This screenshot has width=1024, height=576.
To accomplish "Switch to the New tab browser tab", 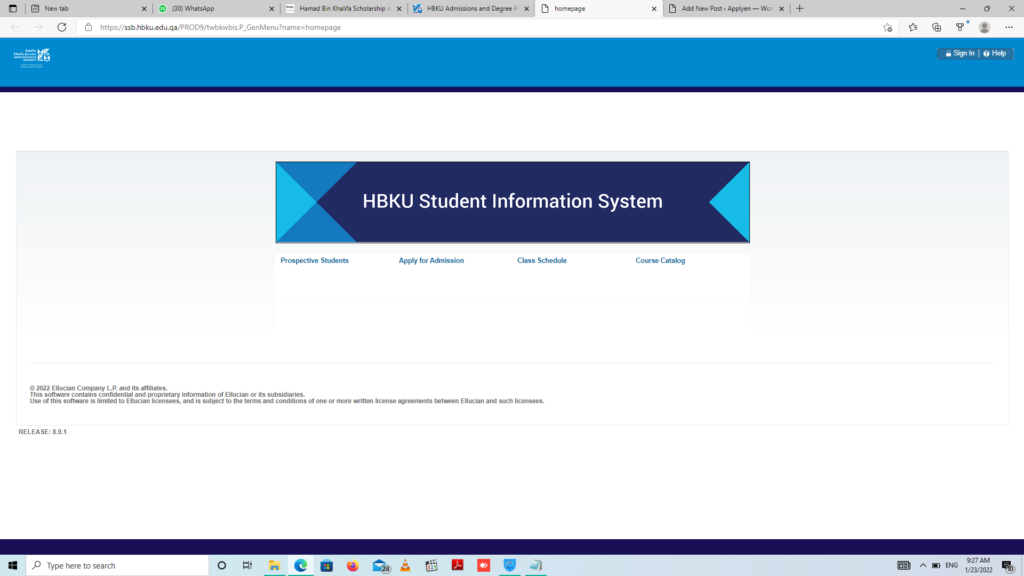I will [x=88, y=8].
